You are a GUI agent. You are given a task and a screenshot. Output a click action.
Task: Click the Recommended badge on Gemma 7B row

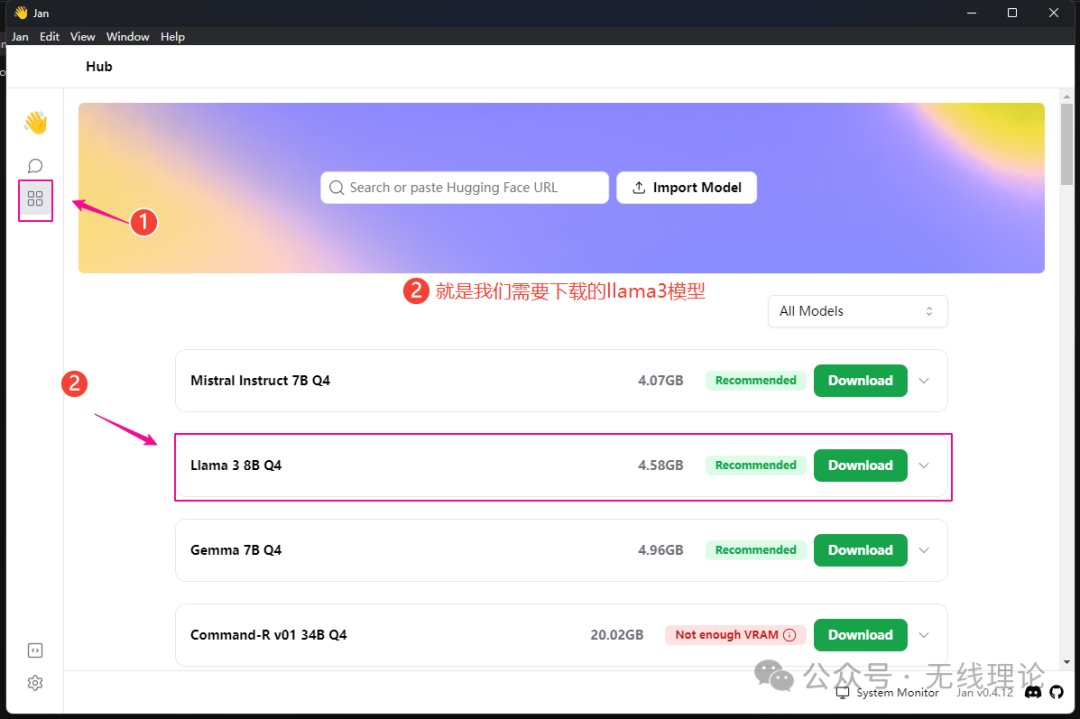[x=756, y=550]
